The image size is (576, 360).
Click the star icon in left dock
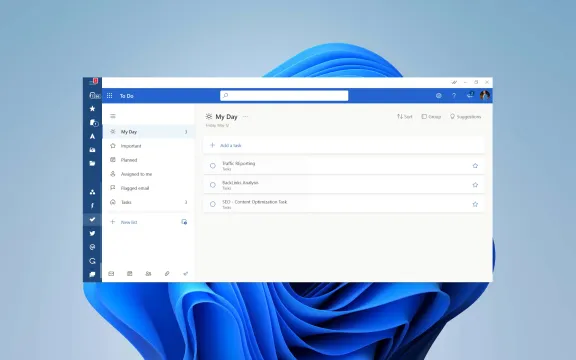93,109
